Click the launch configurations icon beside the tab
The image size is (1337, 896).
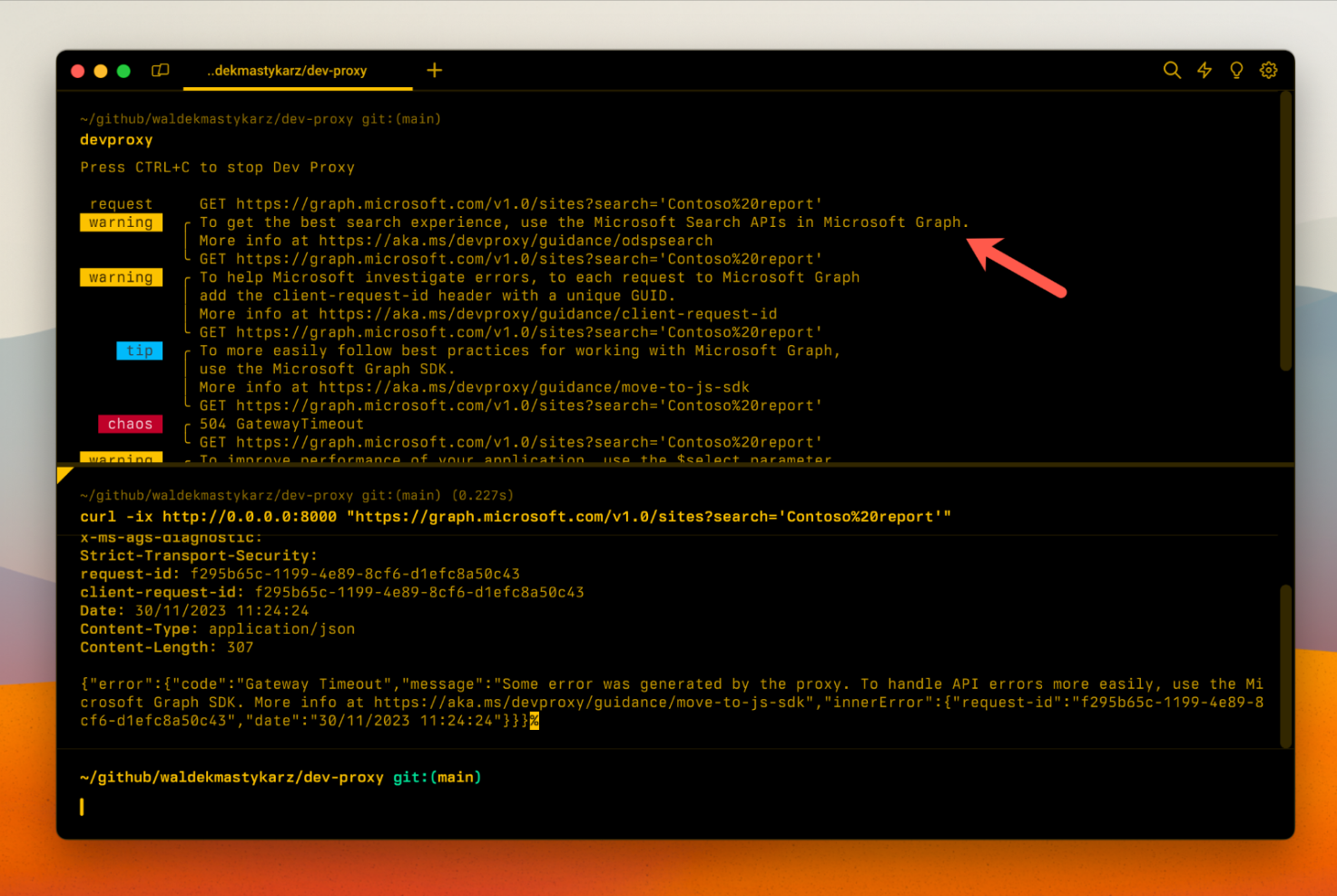pos(160,70)
